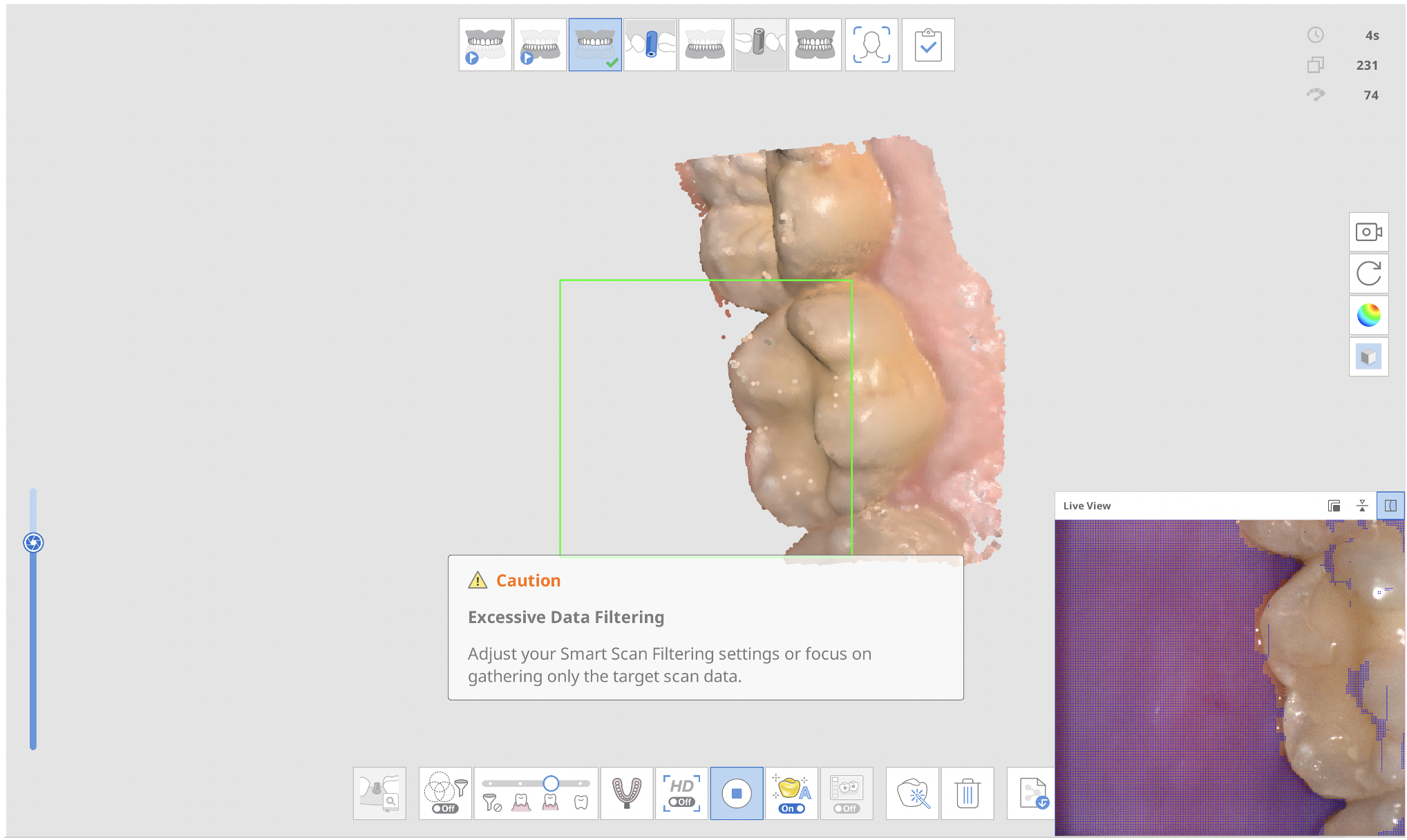
Task: Click the patient face scan icon
Action: [x=869, y=44]
